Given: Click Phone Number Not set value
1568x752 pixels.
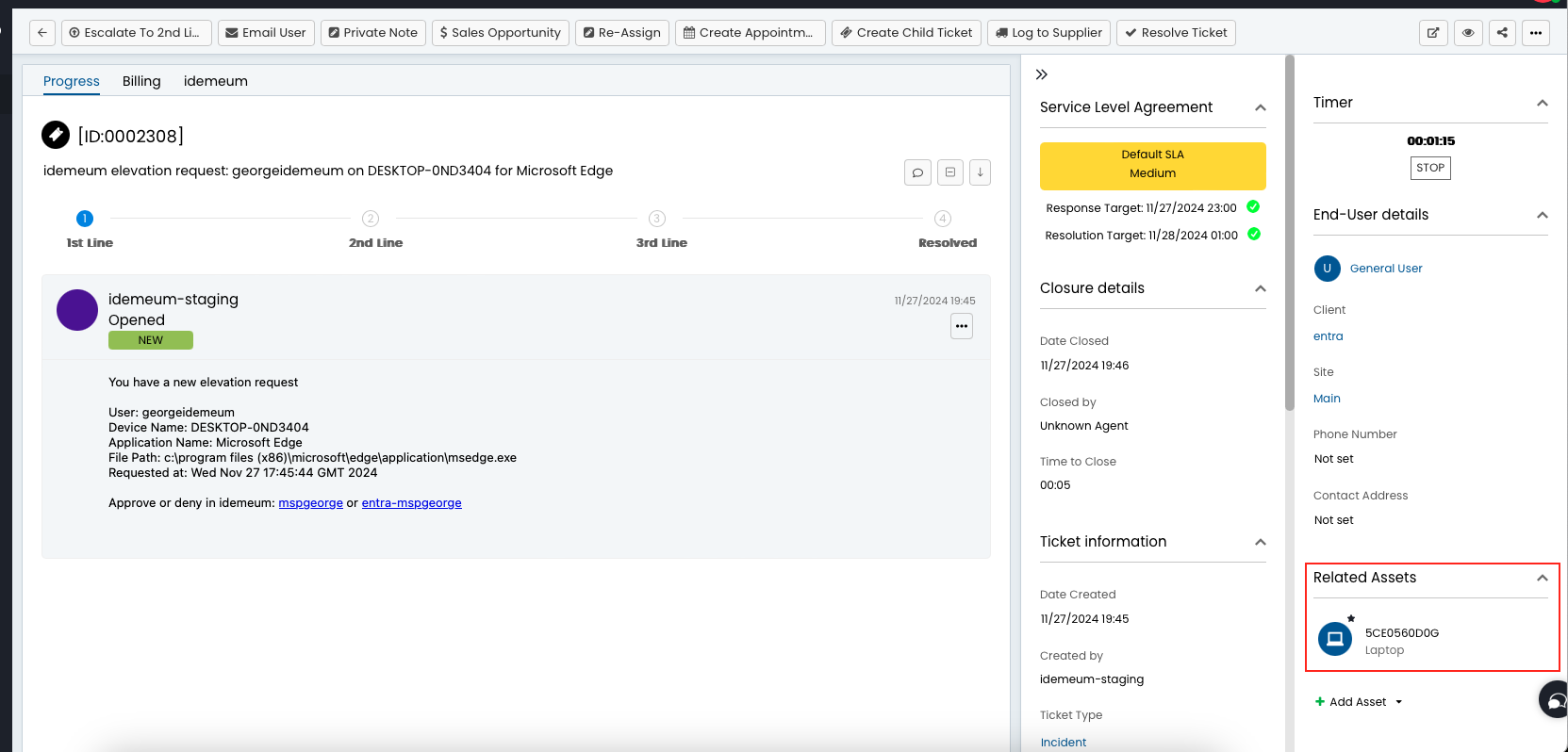Looking at the screenshot, I should pos(1334,459).
